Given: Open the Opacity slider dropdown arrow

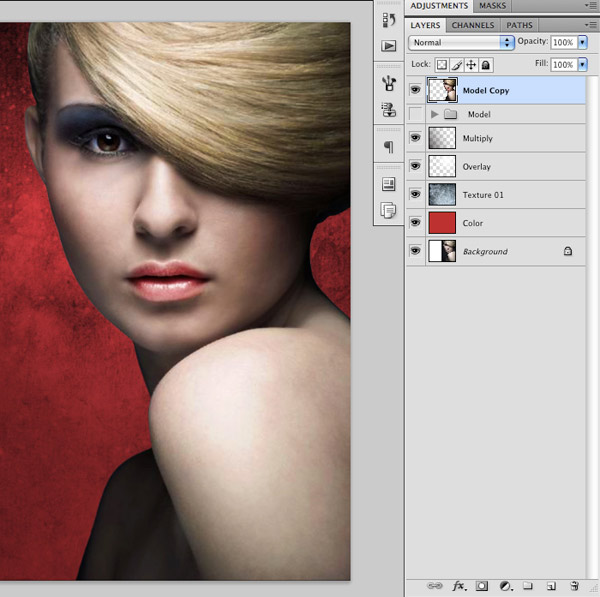Looking at the screenshot, I should [x=583, y=43].
